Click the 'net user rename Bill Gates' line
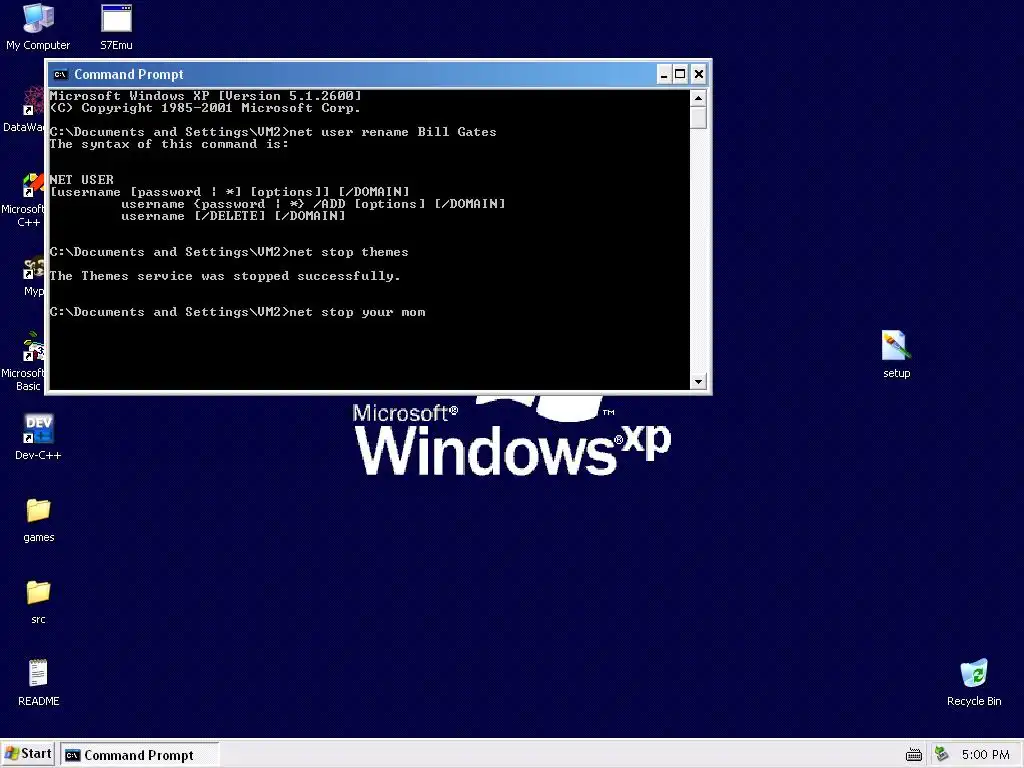 coord(273,132)
